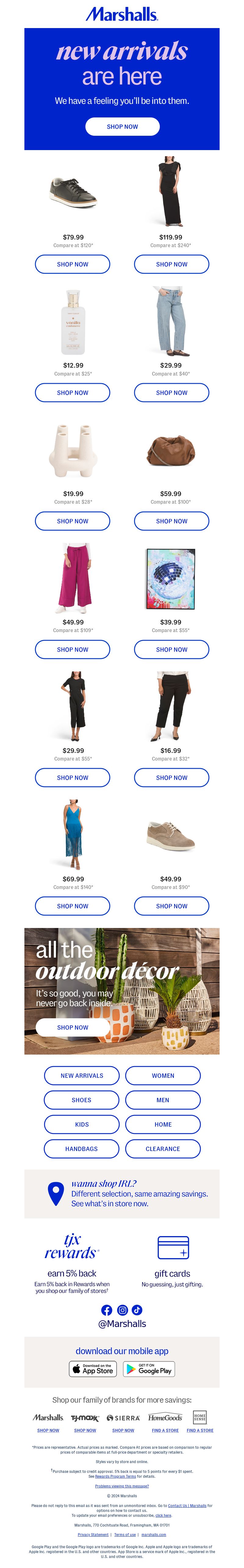
Task: Tap the Download on the App Store badge
Action: coord(92,1369)
